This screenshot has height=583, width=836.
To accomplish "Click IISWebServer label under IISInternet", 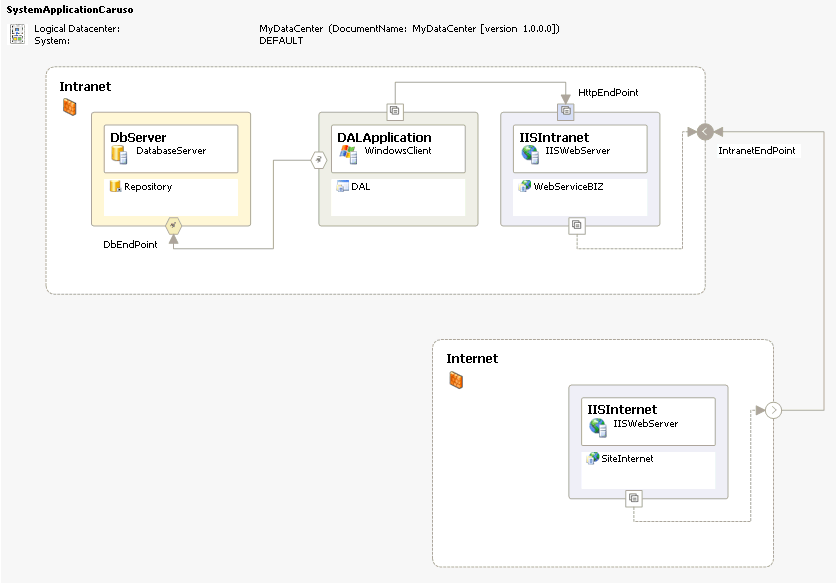I will pos(646,424).
